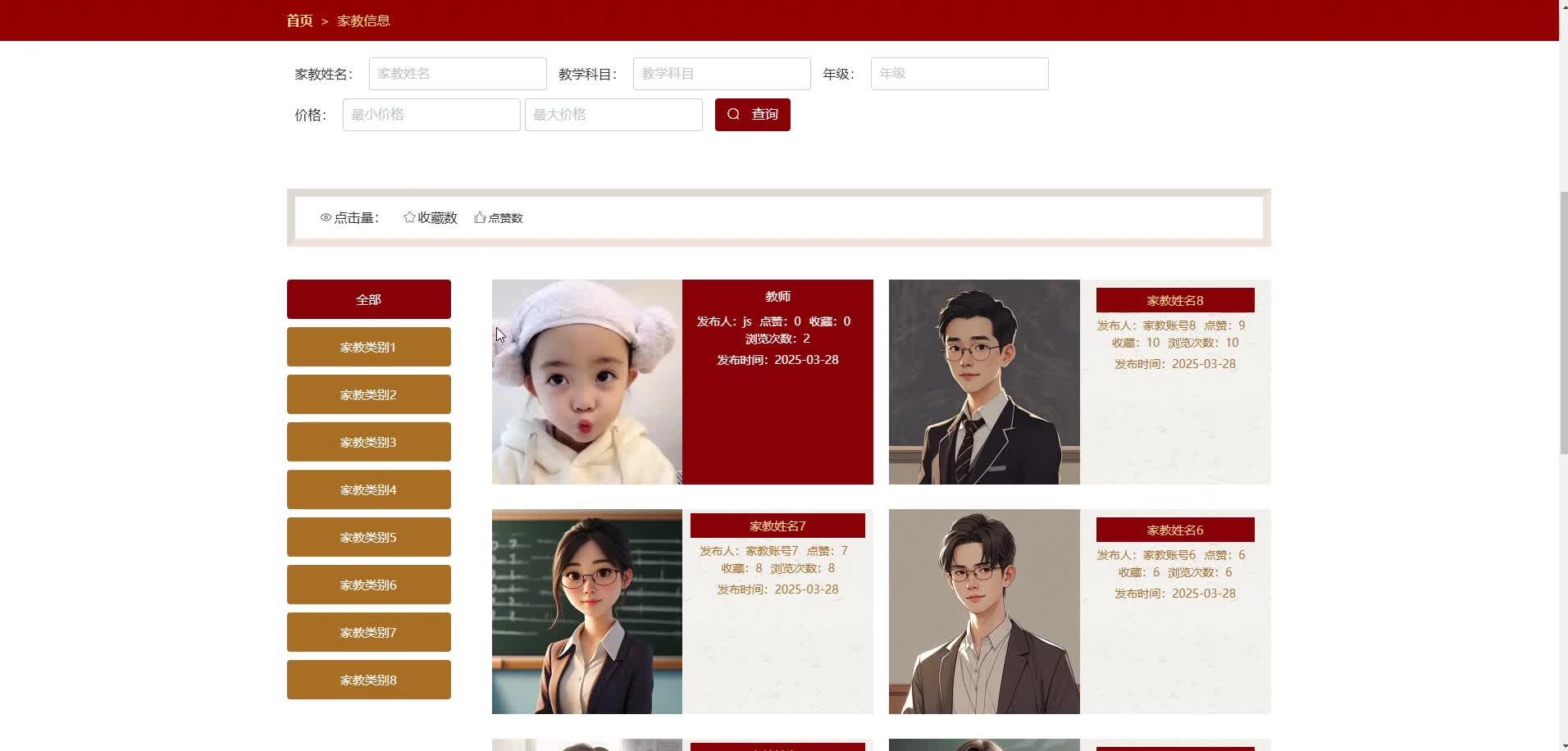Select 家教类别5 category
Screen dimensions: 1568x751
369,537
